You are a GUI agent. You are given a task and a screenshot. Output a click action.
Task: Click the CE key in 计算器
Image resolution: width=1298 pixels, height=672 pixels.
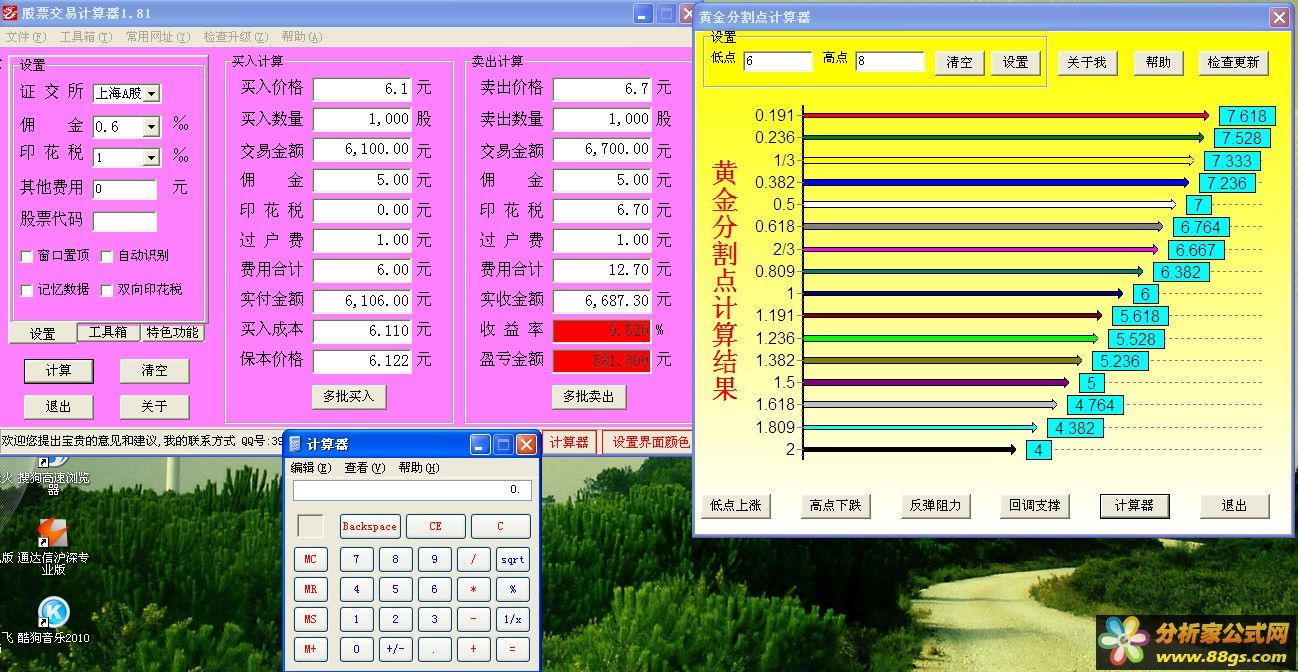pyautogui.click(x=435, y=527)
